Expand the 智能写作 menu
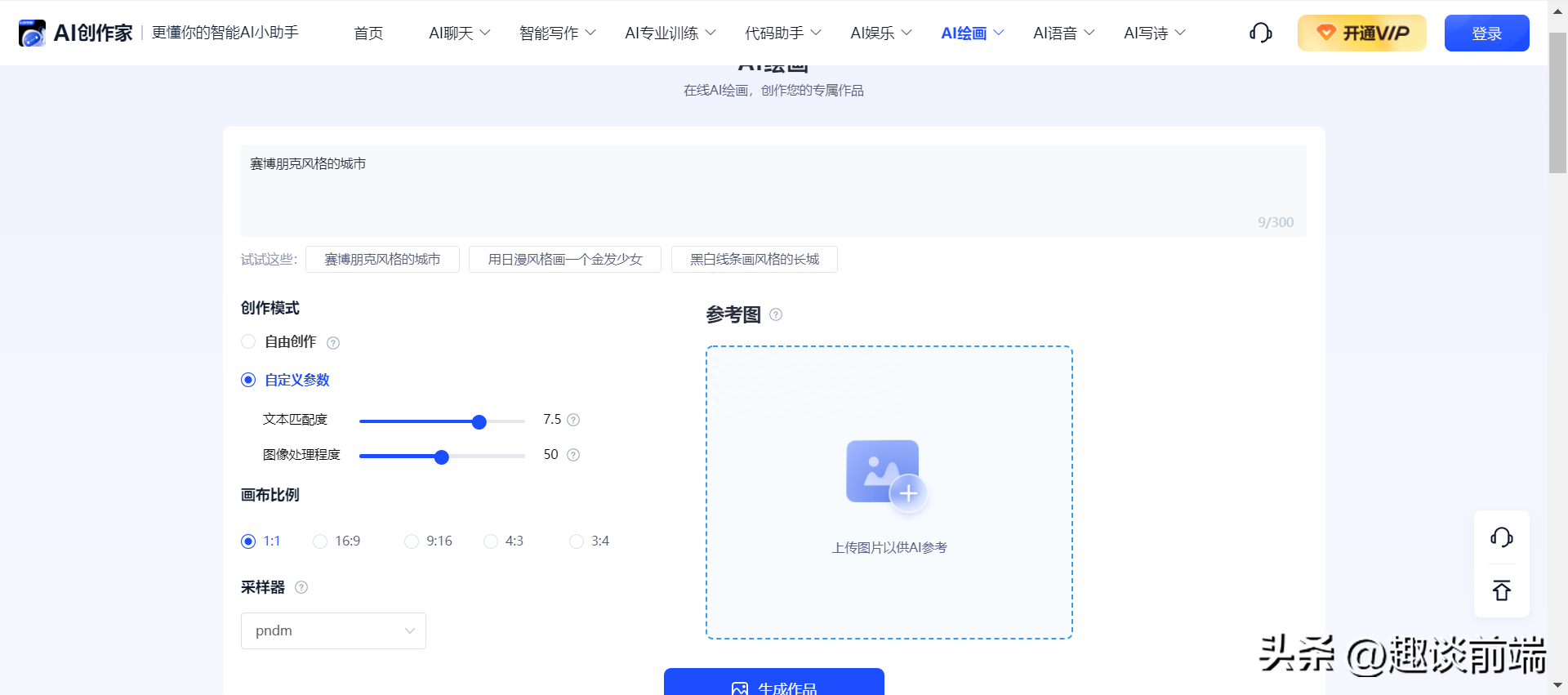The width and height of the screenshot is (1568, 695). pyautogui.click(x=558, y=33)
